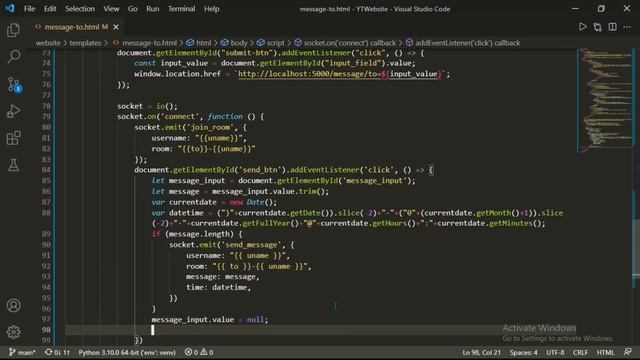Image resolution: width=640 pixels, height=360 pixels.
Task: Click 'message_input.value = null;' line
Action: 210,319
